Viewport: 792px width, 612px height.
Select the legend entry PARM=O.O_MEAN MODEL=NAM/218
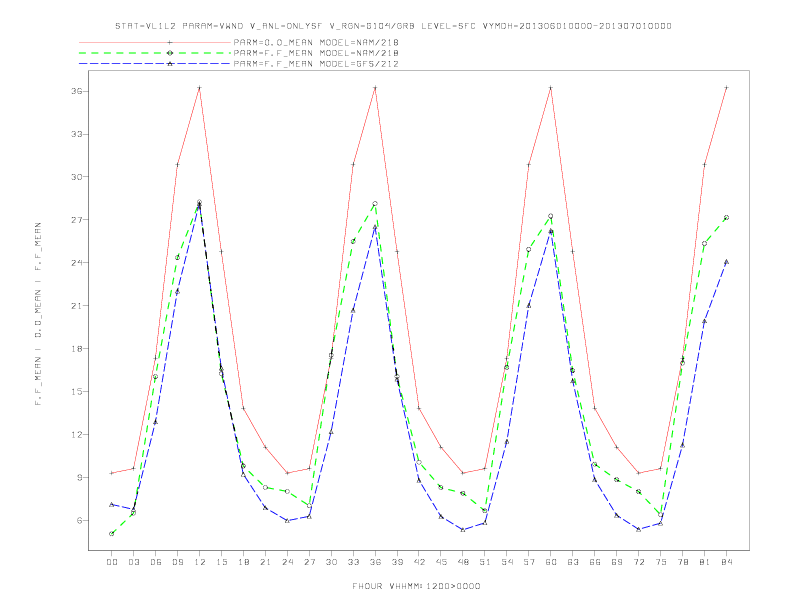316,42
